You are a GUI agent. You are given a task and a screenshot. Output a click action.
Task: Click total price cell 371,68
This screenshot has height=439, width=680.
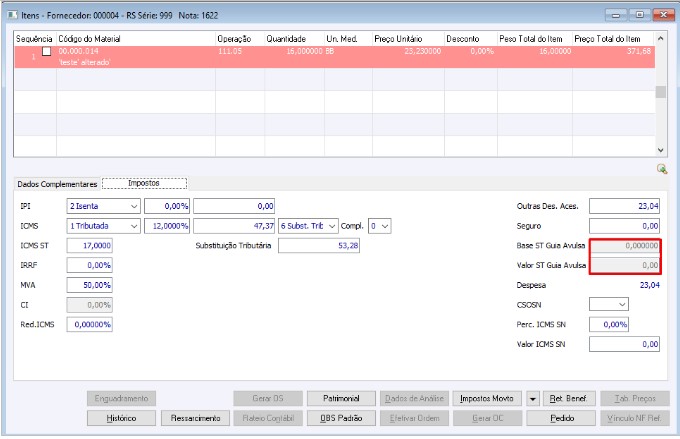(639, 51)
